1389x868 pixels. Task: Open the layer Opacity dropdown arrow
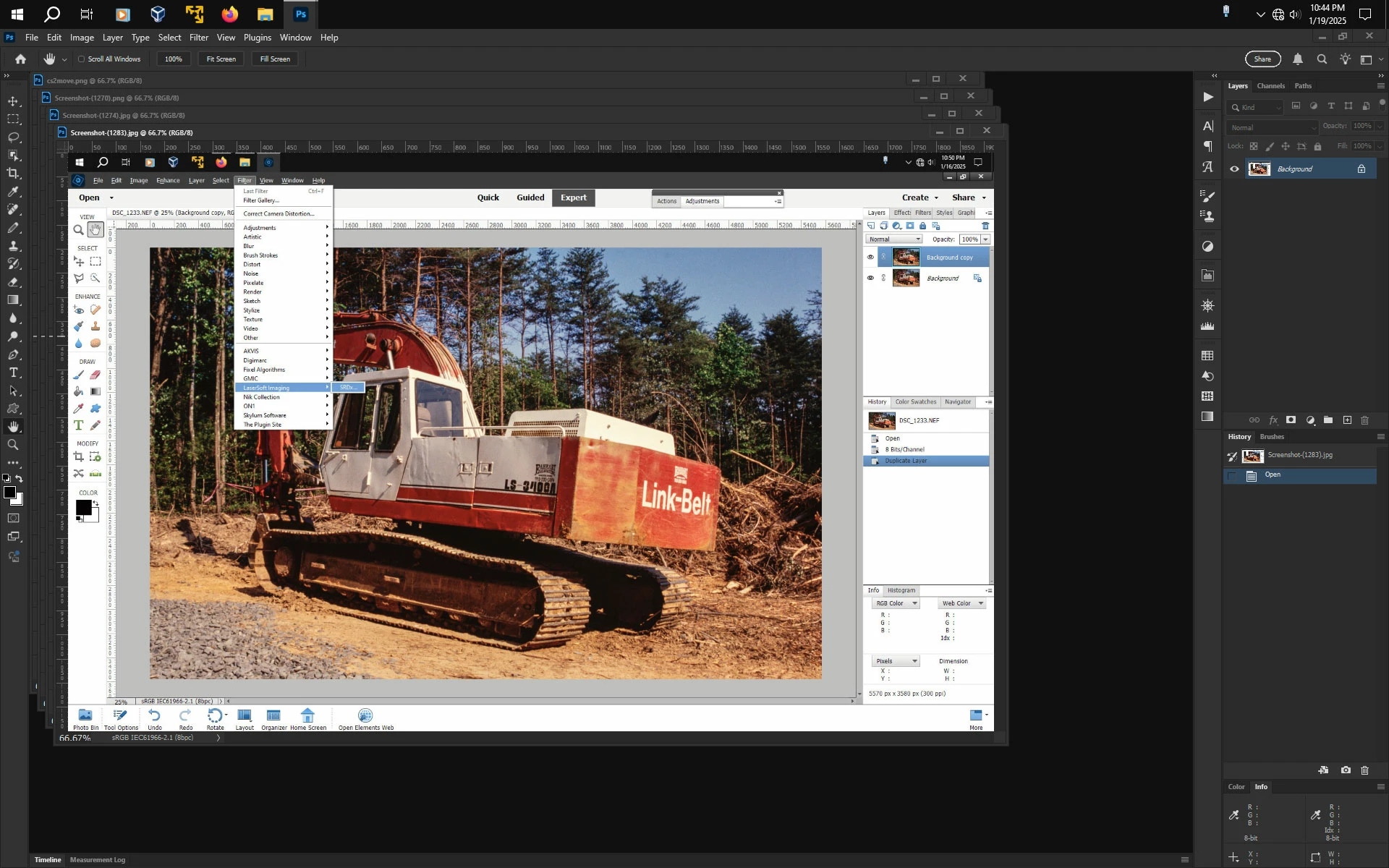point(1380,126)
